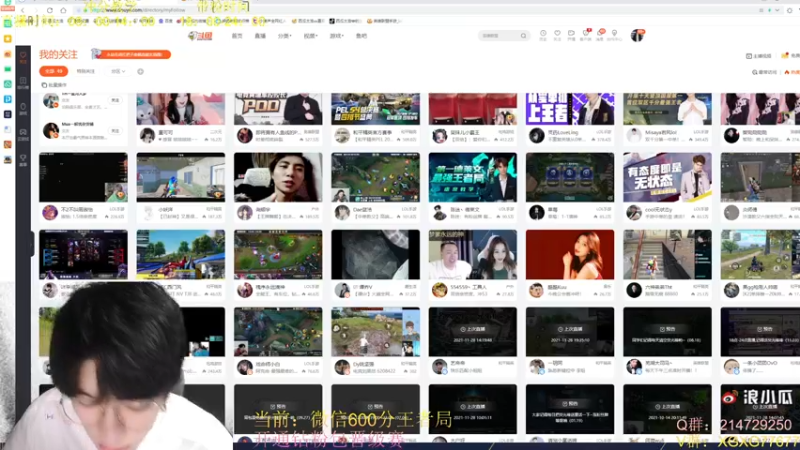Open the 最强王者局 stream thumbnail

(x=472, y=177)
